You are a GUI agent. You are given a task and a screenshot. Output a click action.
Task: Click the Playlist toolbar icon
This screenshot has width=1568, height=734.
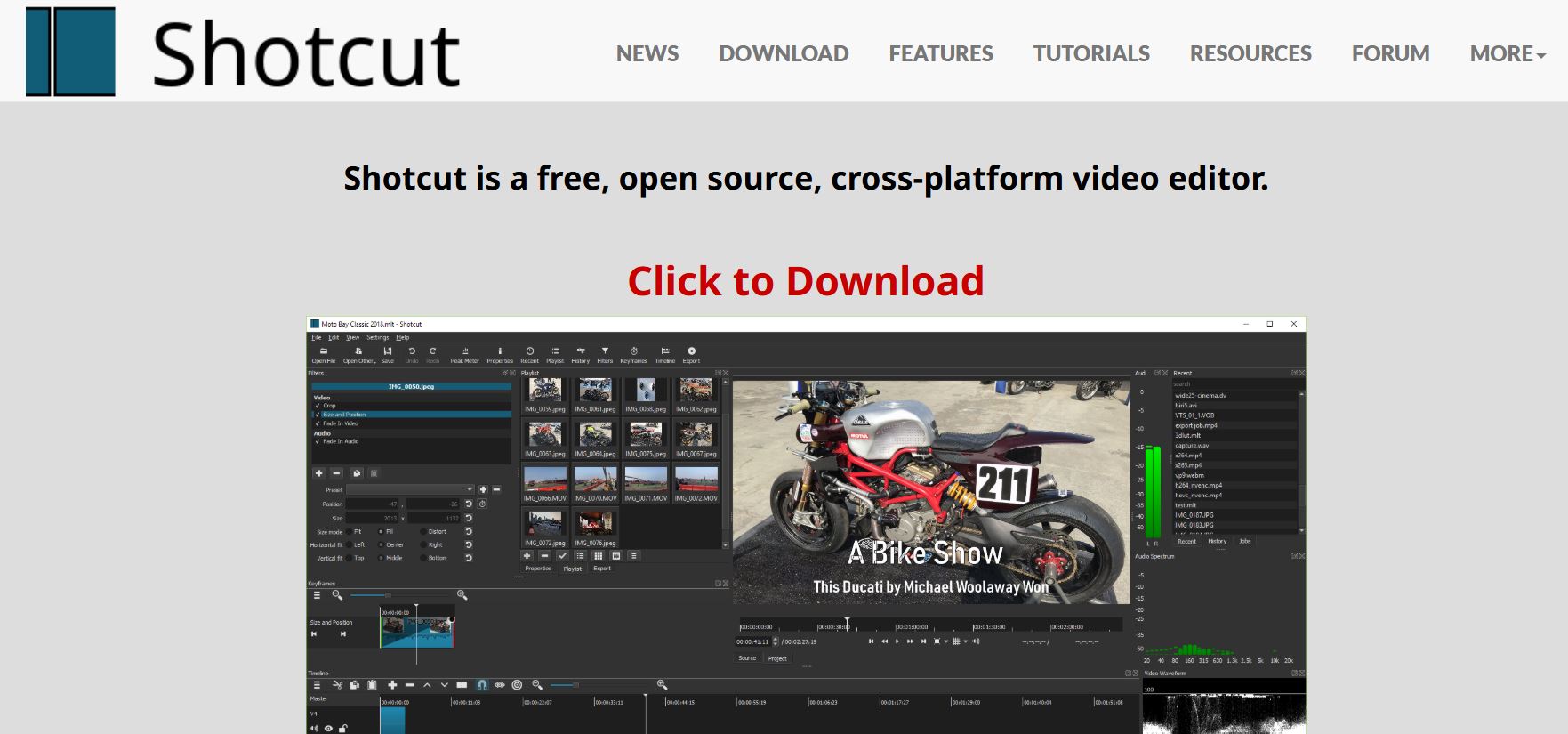(555, 355)
